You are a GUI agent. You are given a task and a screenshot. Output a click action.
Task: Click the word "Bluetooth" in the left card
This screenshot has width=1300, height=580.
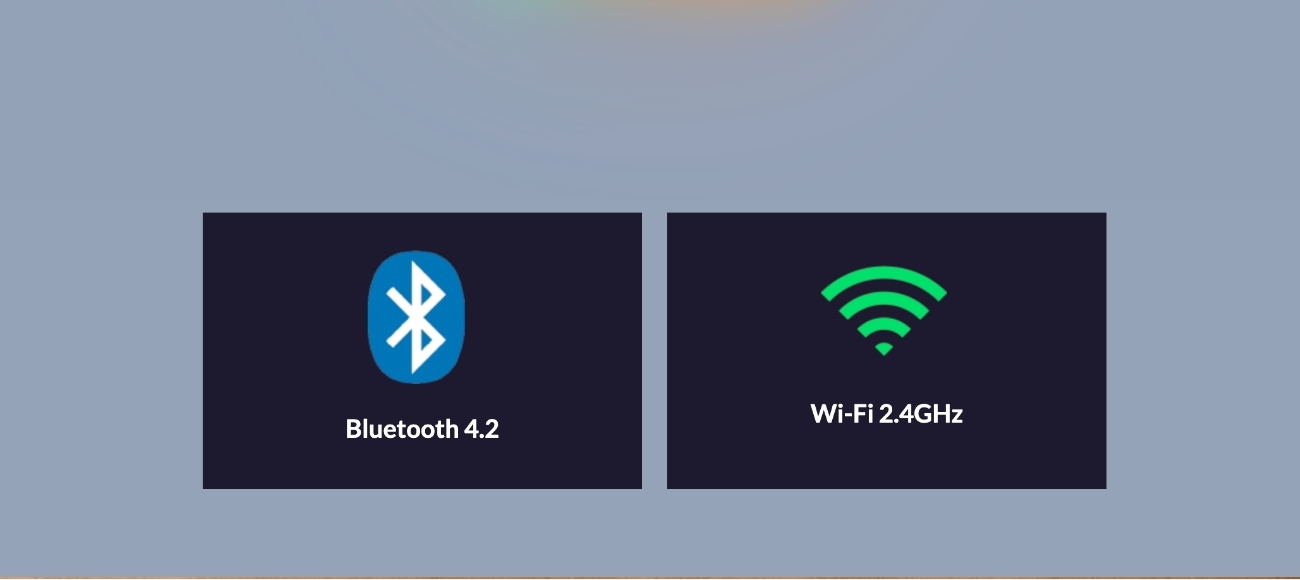click(x=401, y=429)
